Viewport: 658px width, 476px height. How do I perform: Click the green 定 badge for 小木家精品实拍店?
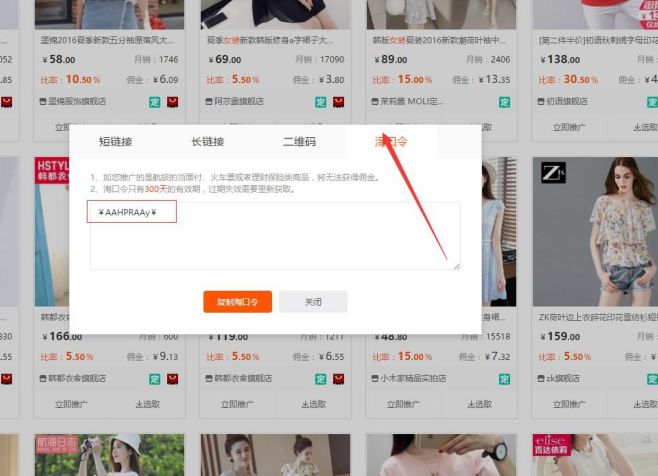click(x=504, y=379)
